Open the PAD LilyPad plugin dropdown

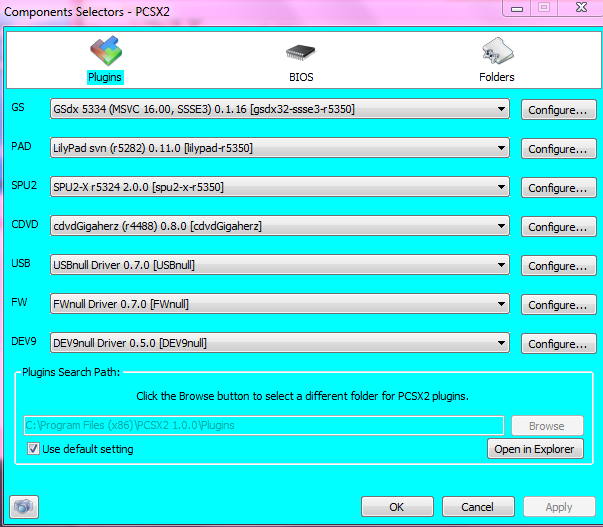(280, 148)
